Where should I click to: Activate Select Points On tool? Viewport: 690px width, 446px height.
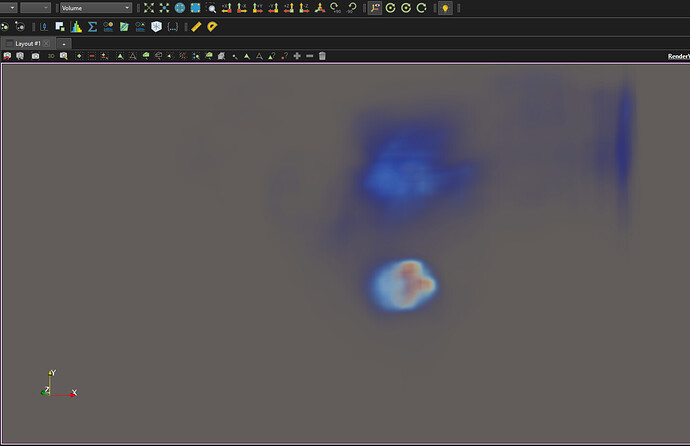(132, 56)
